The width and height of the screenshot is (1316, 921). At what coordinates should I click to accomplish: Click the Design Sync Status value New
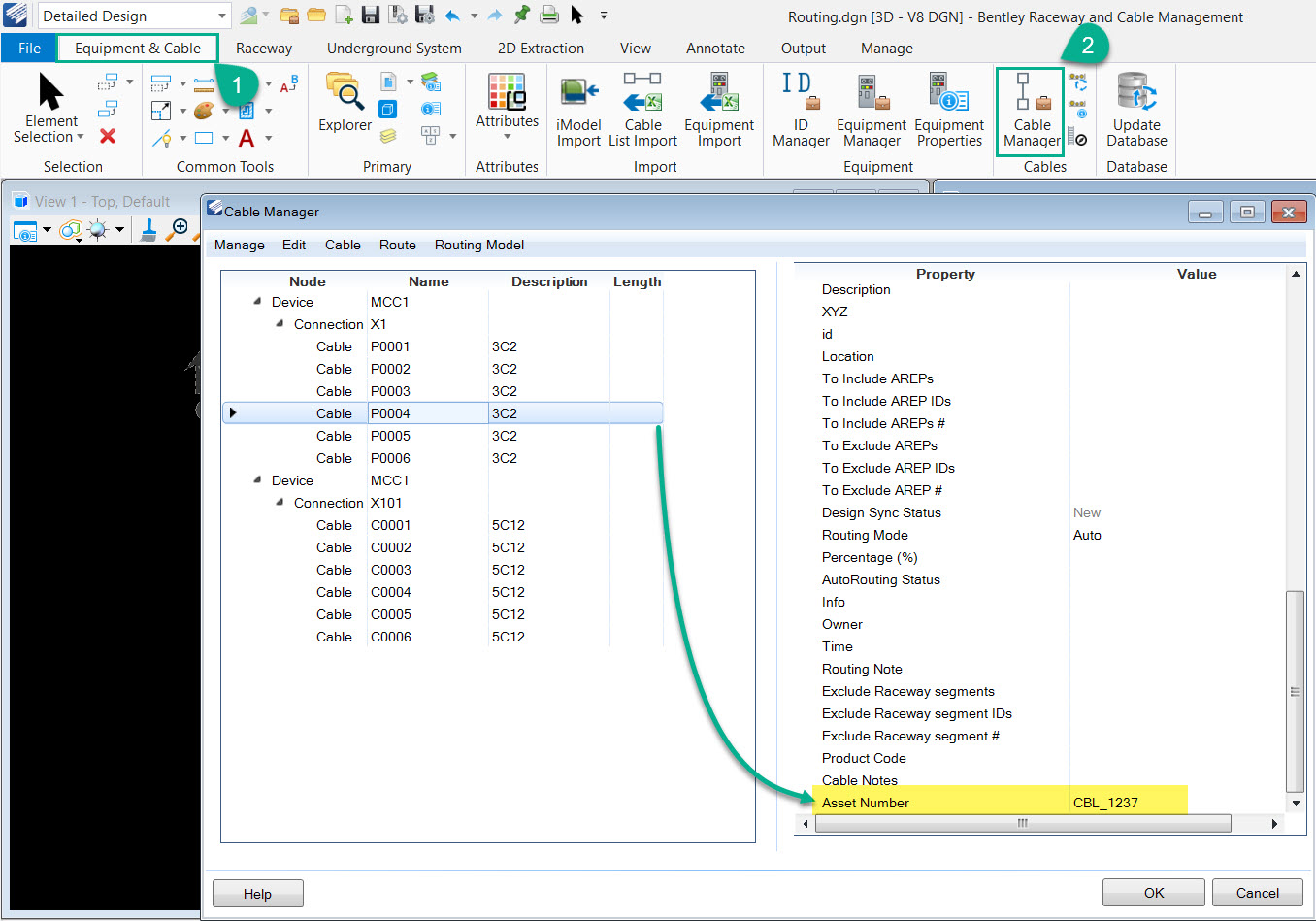point(1087,512)
